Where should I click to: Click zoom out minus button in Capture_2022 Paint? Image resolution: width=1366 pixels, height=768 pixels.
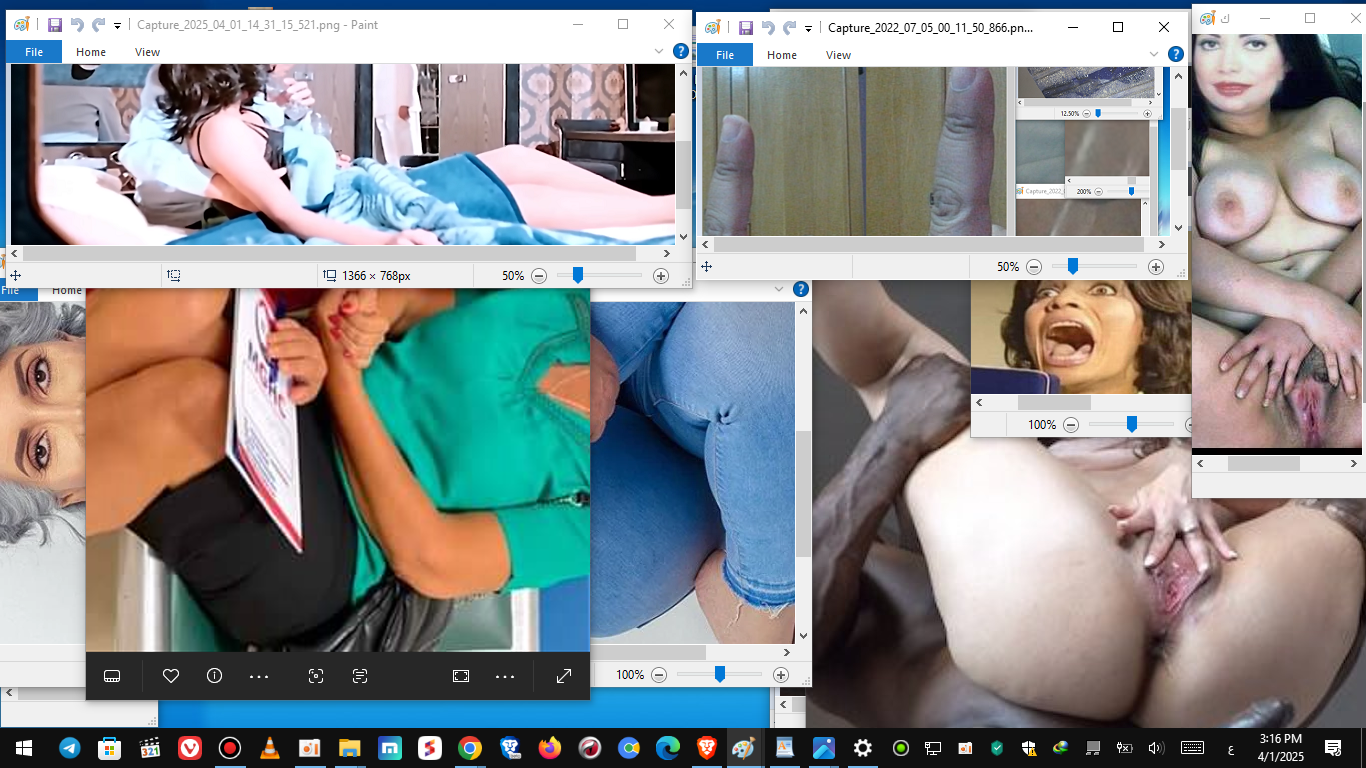1034,267
